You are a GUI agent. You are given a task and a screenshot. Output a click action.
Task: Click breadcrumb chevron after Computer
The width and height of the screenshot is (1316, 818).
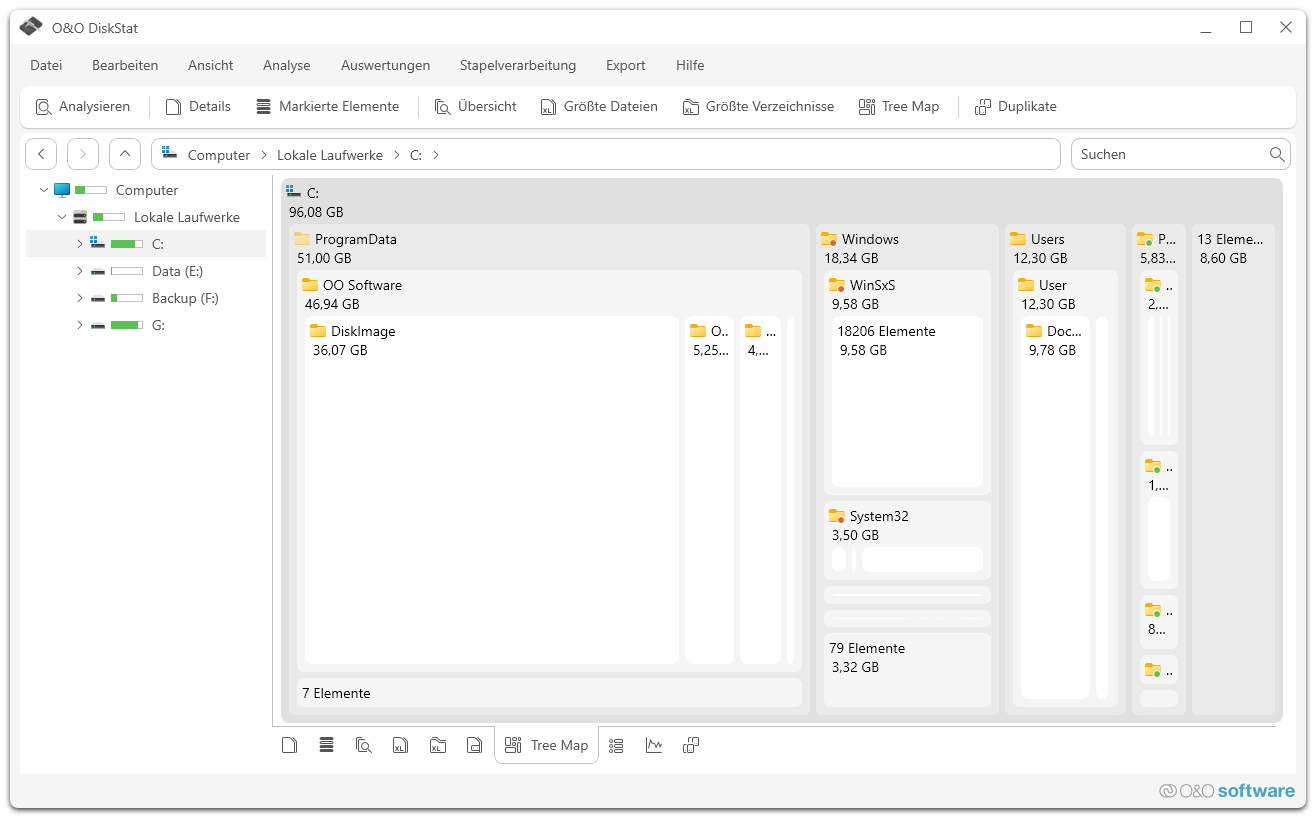[264, 155]
